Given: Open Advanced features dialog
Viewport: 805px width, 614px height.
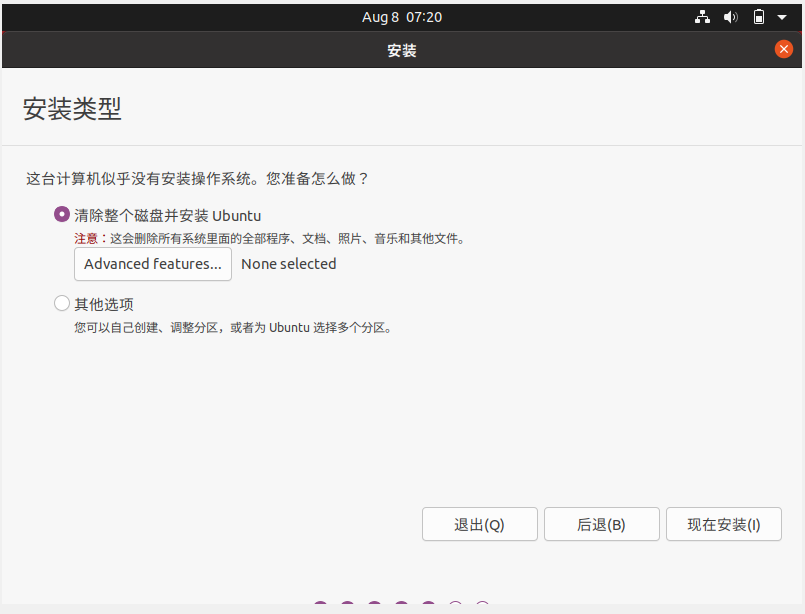Looking at the screenshot, I should [x=152, y=264].
